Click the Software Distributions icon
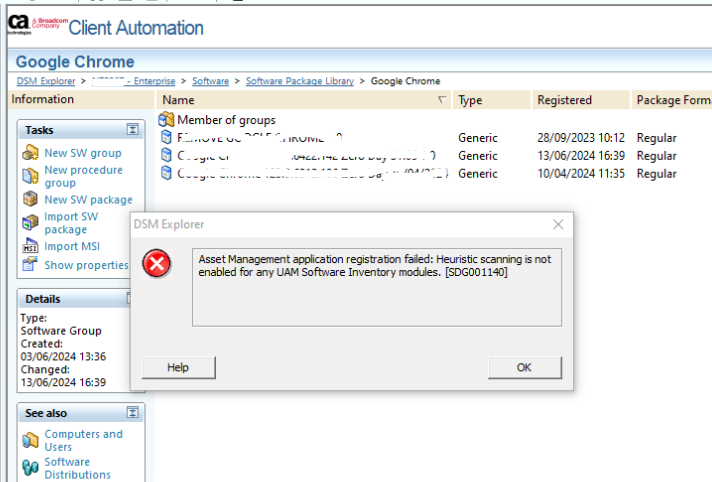The image size is (712, 482). [x=30, y=468]
